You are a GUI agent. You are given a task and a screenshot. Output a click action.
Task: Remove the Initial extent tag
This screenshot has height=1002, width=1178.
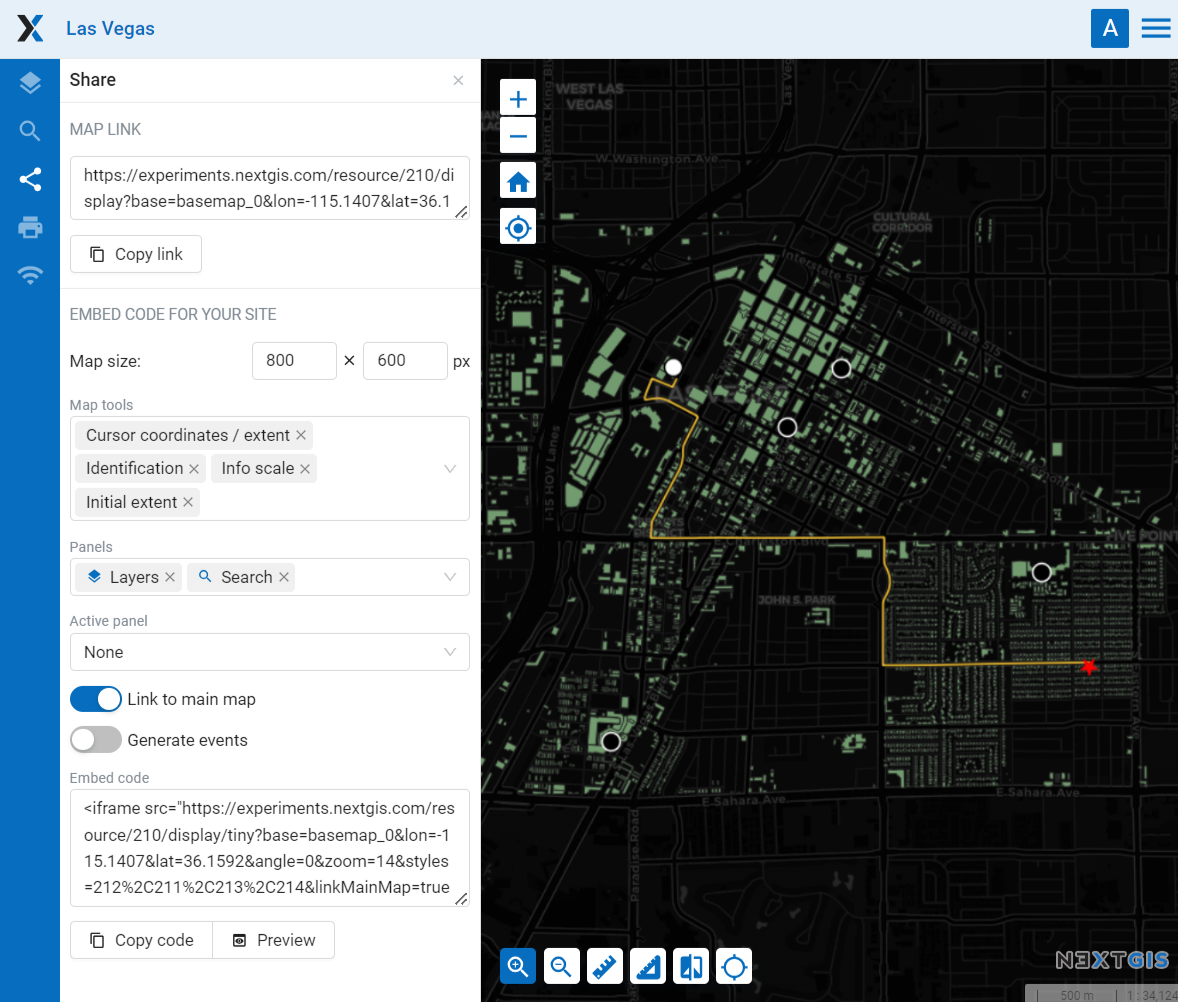188,502
